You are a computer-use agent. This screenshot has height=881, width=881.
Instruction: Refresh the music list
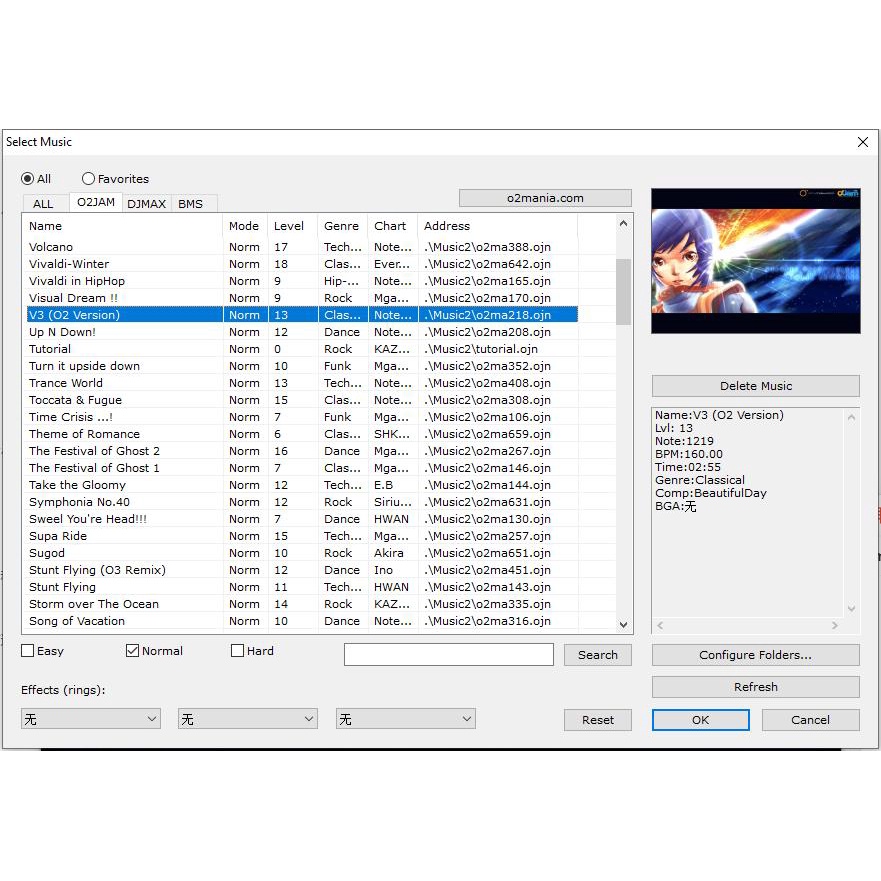755,687
